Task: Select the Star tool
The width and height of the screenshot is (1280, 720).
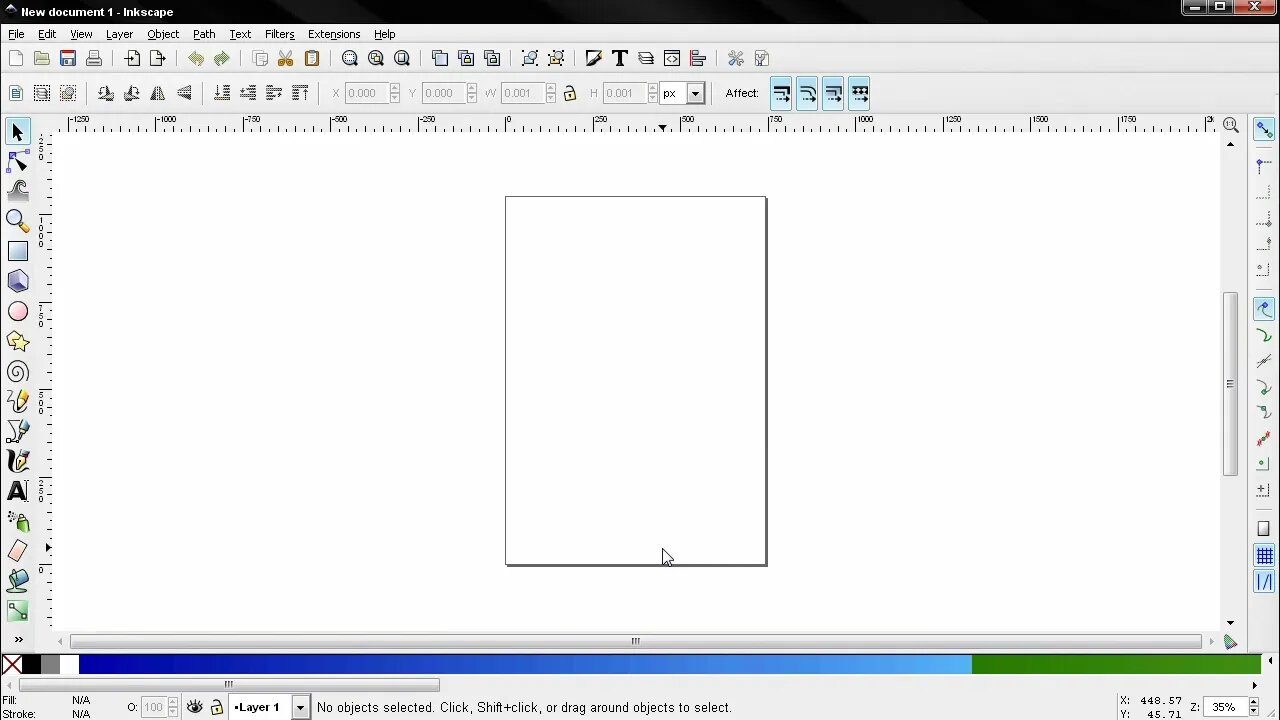Action: point(17,341)
